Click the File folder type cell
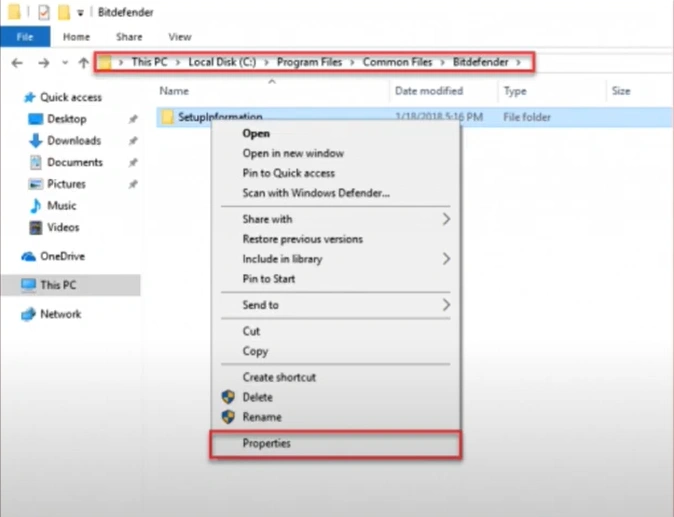Viewport: 674px width, 517px height. click(527, 117)
